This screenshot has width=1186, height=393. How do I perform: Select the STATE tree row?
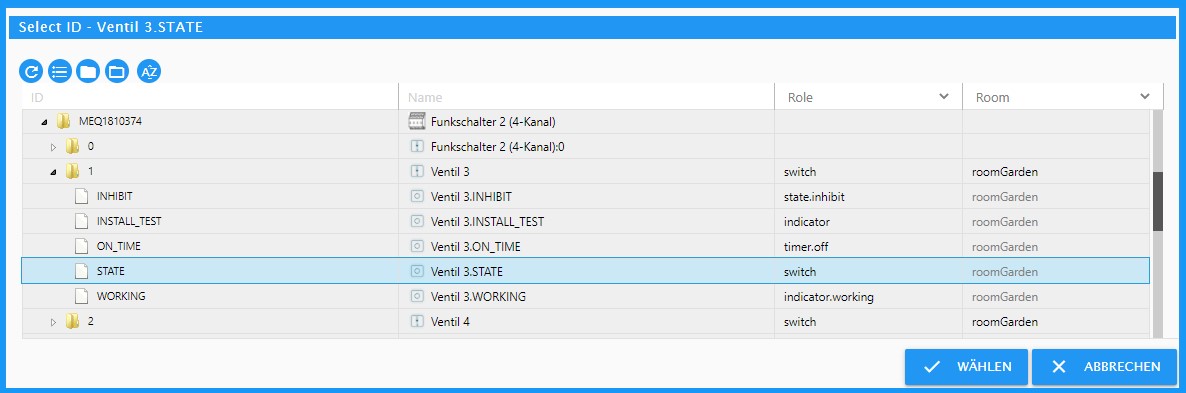tap(585, 271)
